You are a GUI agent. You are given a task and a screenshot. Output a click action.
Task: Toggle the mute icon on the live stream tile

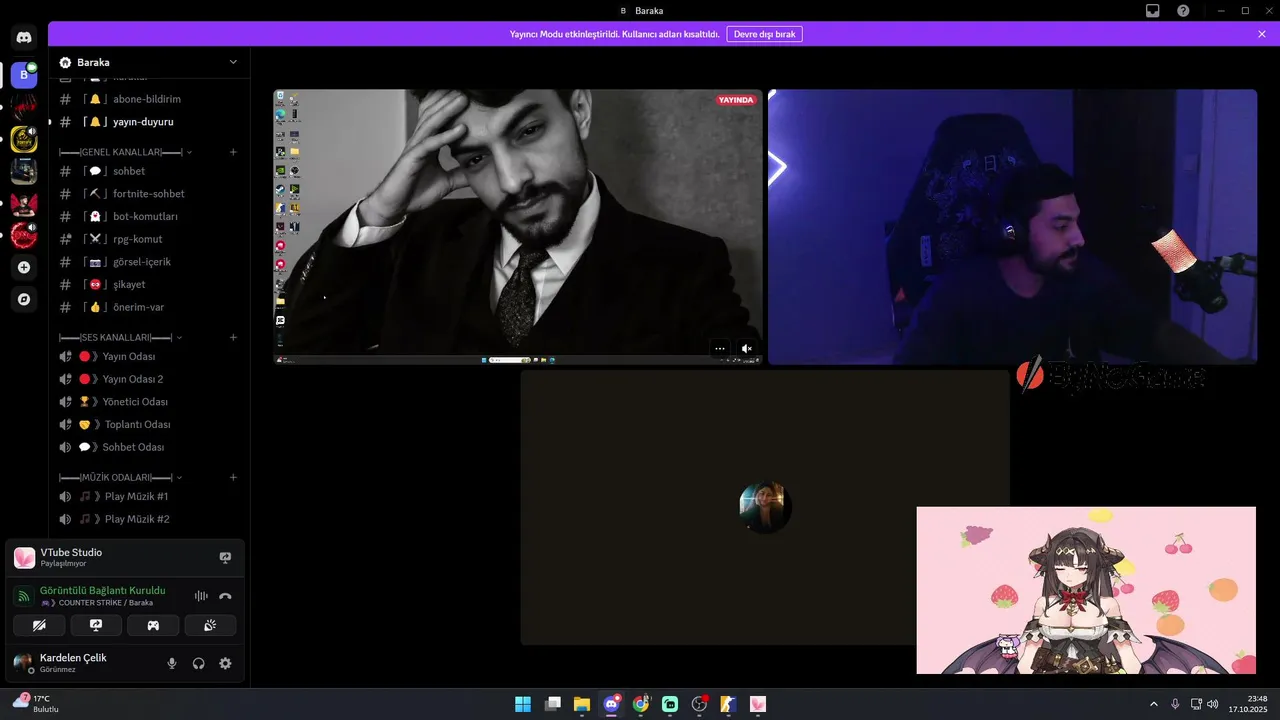click(746, 349)
